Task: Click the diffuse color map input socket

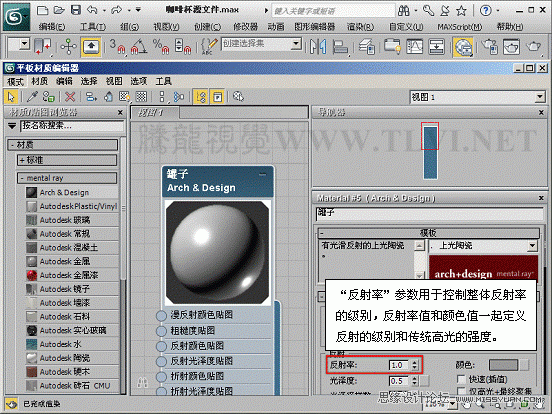Action: [161, 315]
